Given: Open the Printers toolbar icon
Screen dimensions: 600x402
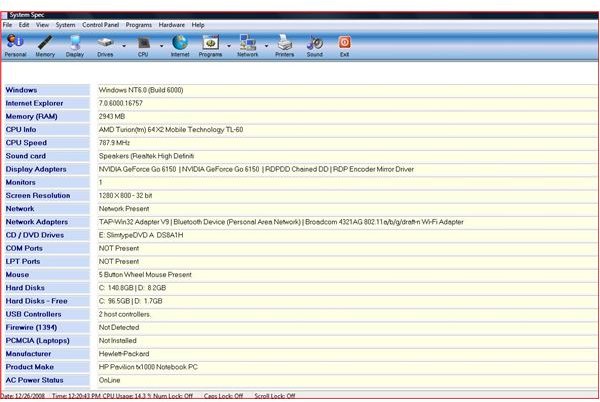Looking at the screenshot, I should (285, 46).
